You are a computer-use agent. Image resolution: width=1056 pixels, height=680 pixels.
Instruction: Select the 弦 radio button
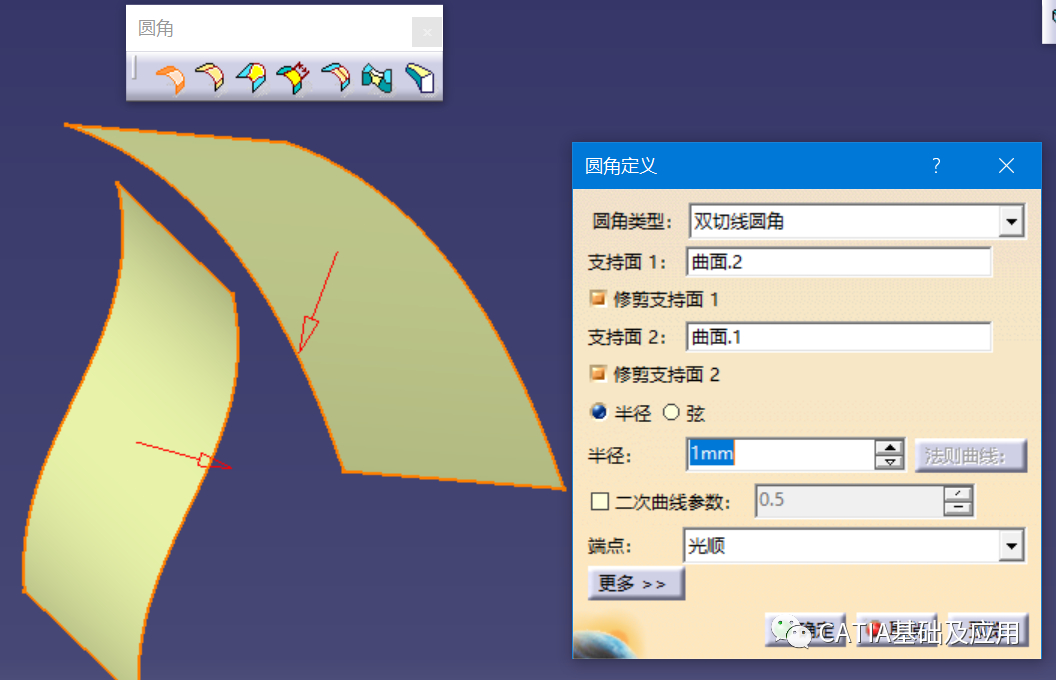(671, 412)
